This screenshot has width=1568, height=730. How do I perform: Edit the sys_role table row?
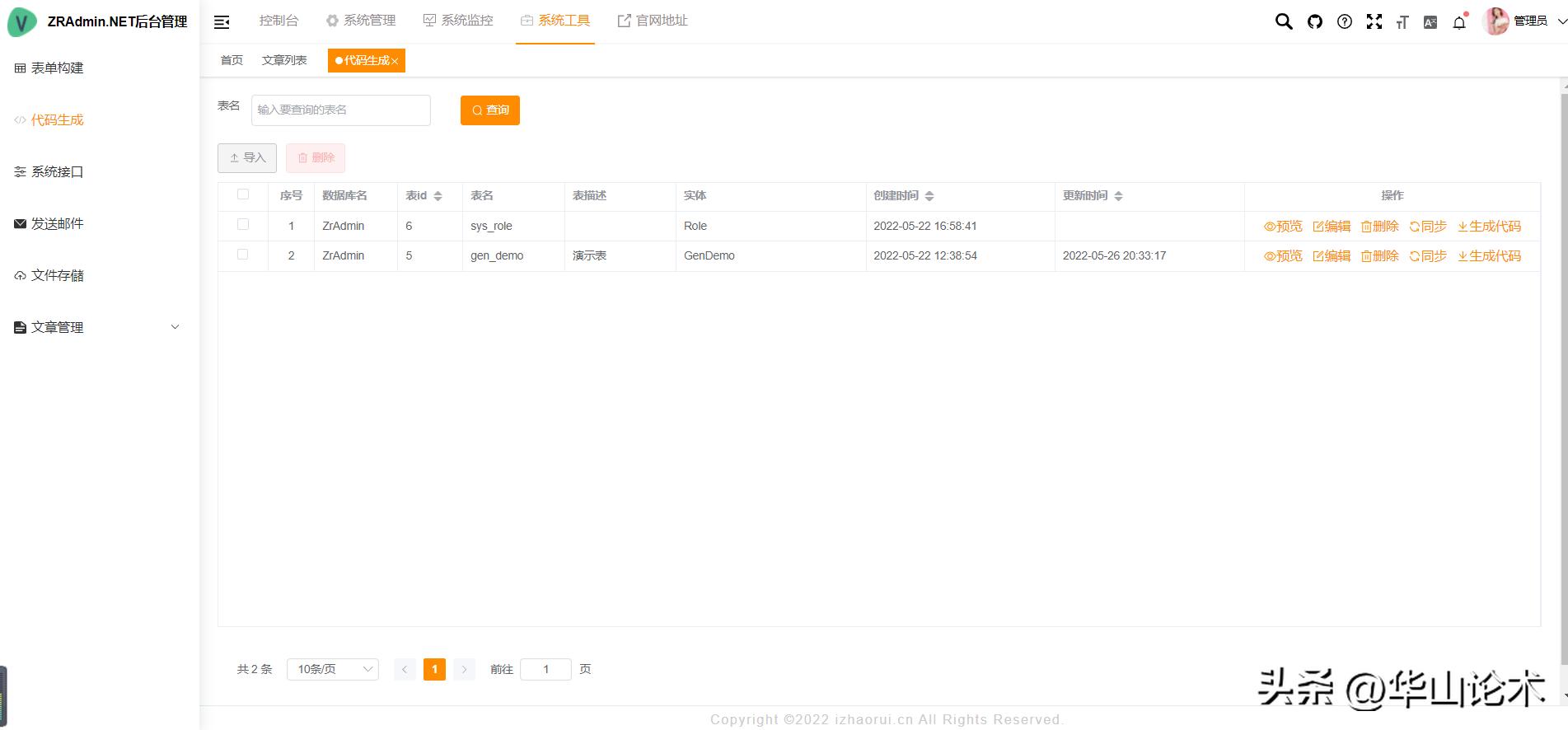(x=1332, y=226)
